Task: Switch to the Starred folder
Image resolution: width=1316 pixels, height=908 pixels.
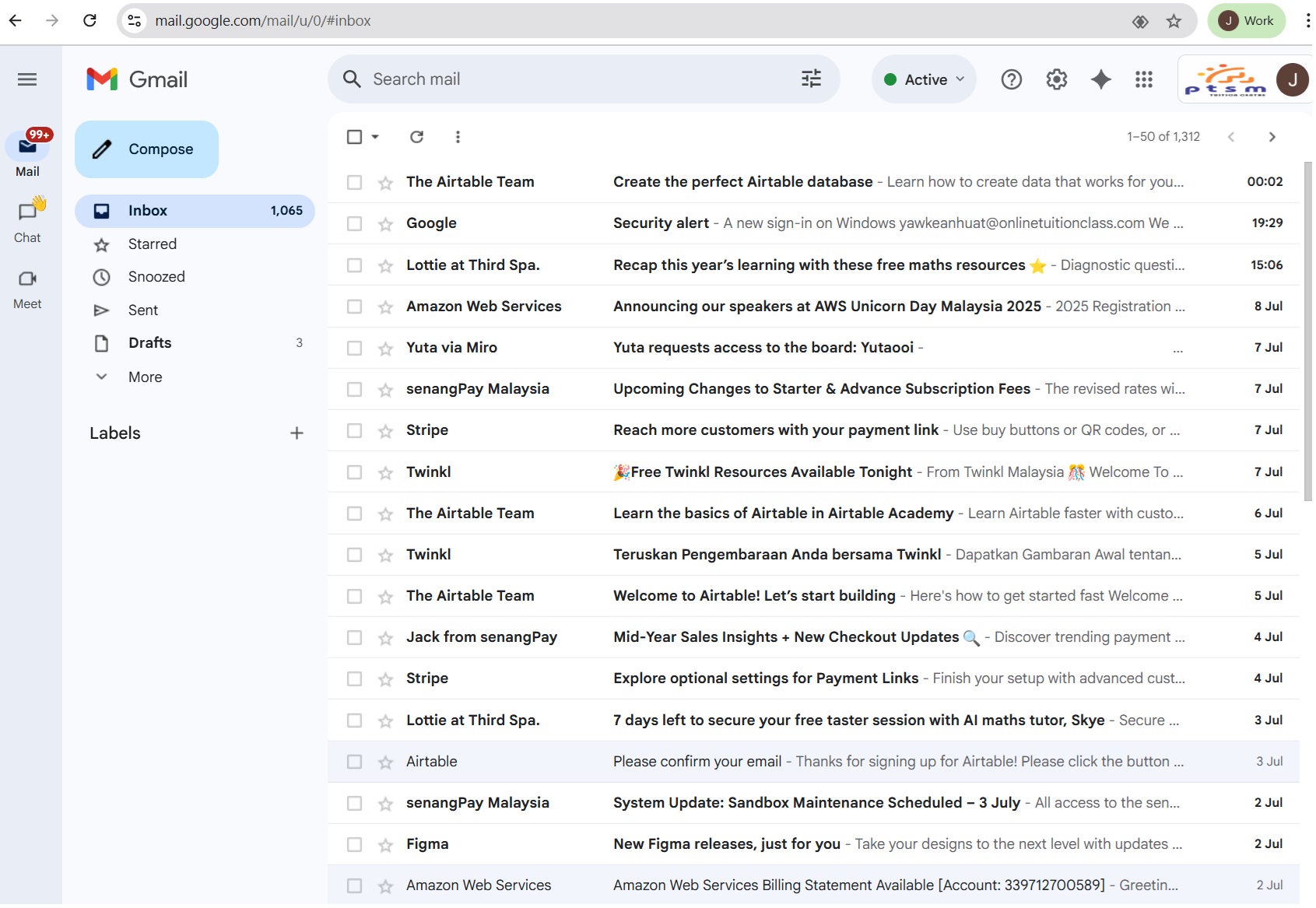Action: point(153,244)
